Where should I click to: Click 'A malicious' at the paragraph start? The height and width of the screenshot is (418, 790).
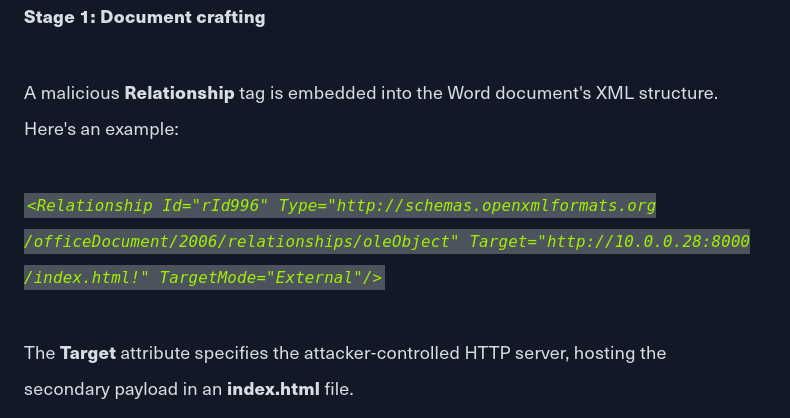[x=72, y=93]
